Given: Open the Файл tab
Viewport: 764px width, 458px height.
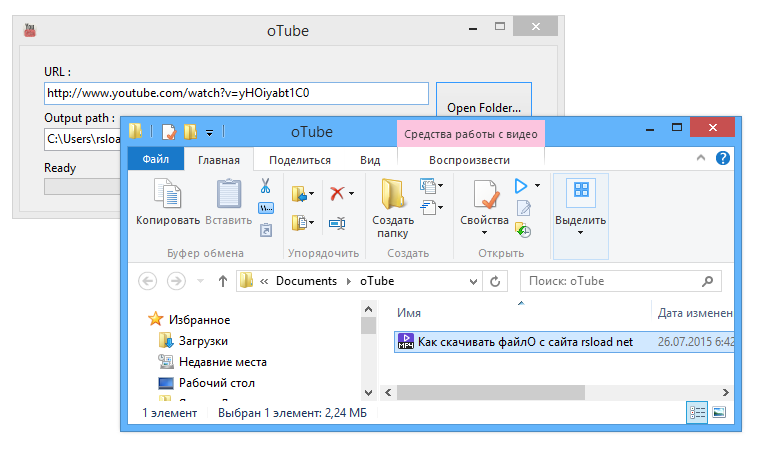Looking at the screenshot, I should (x=156, y=159).
